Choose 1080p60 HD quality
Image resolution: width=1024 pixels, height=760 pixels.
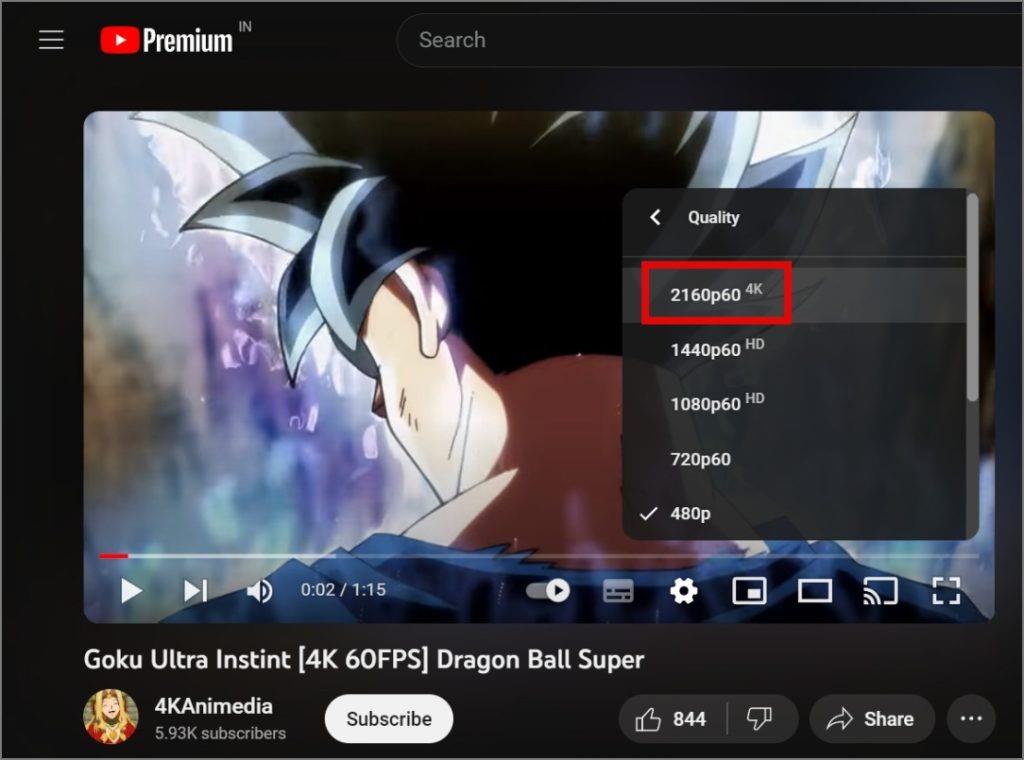[x=793, y=404]
